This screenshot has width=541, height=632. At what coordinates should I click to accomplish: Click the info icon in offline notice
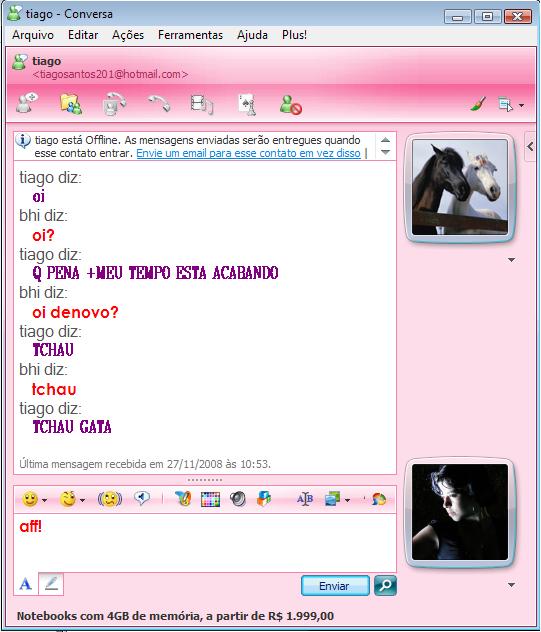23,141
